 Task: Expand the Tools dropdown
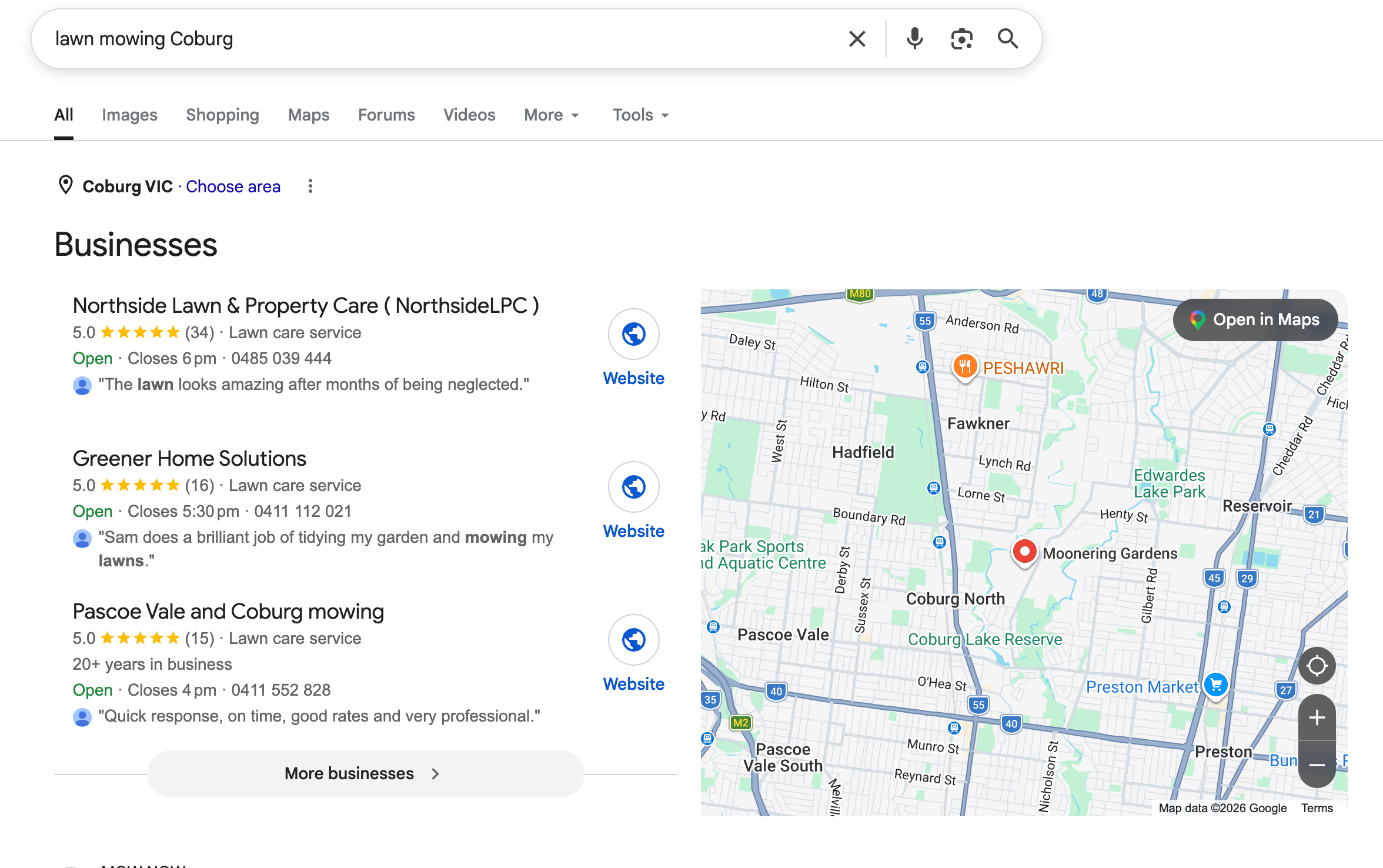pos(641,115)
